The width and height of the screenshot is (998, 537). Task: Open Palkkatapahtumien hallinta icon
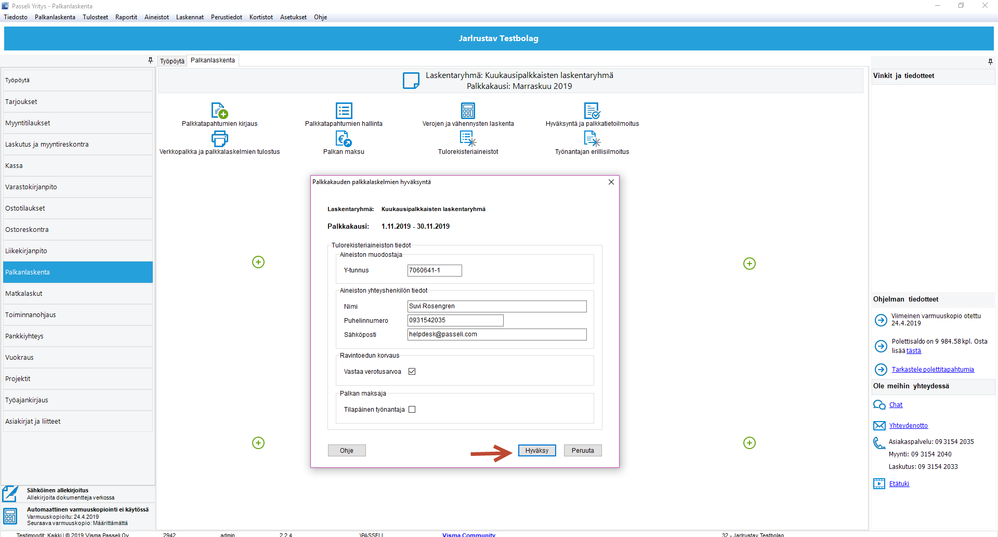click(x=344, y=111)
